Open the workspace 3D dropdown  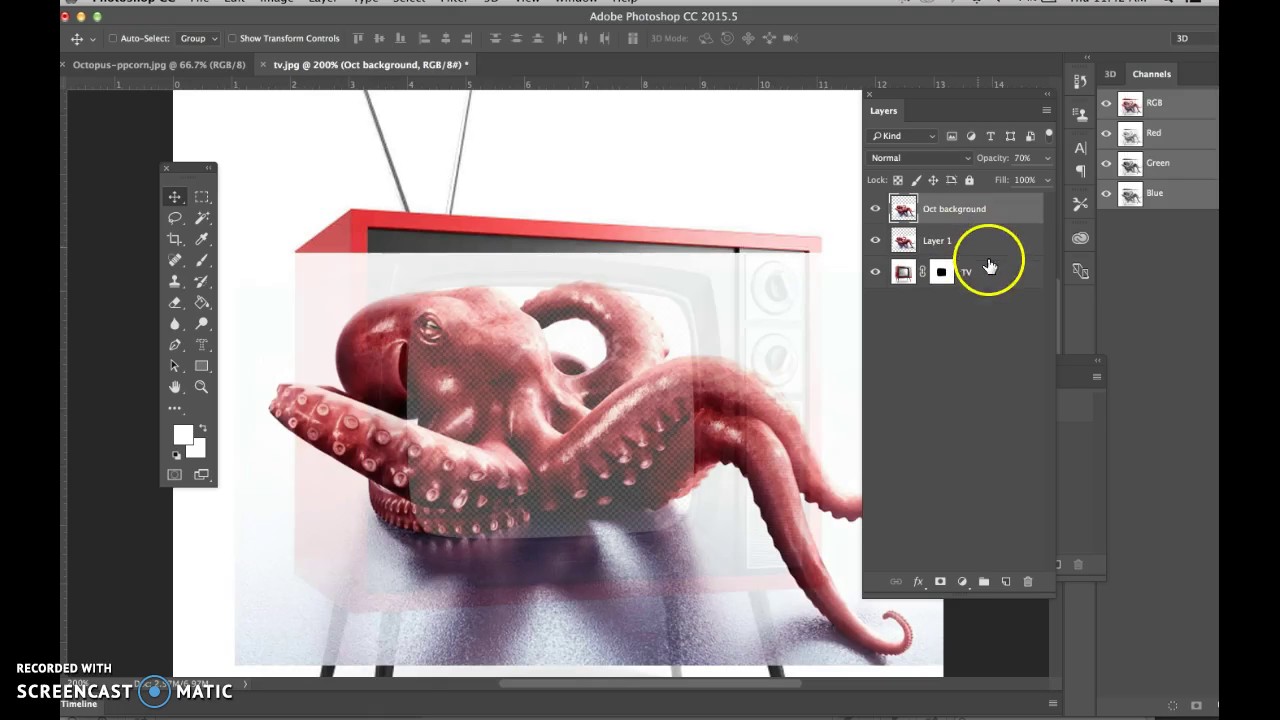[x=1194, y=39]
